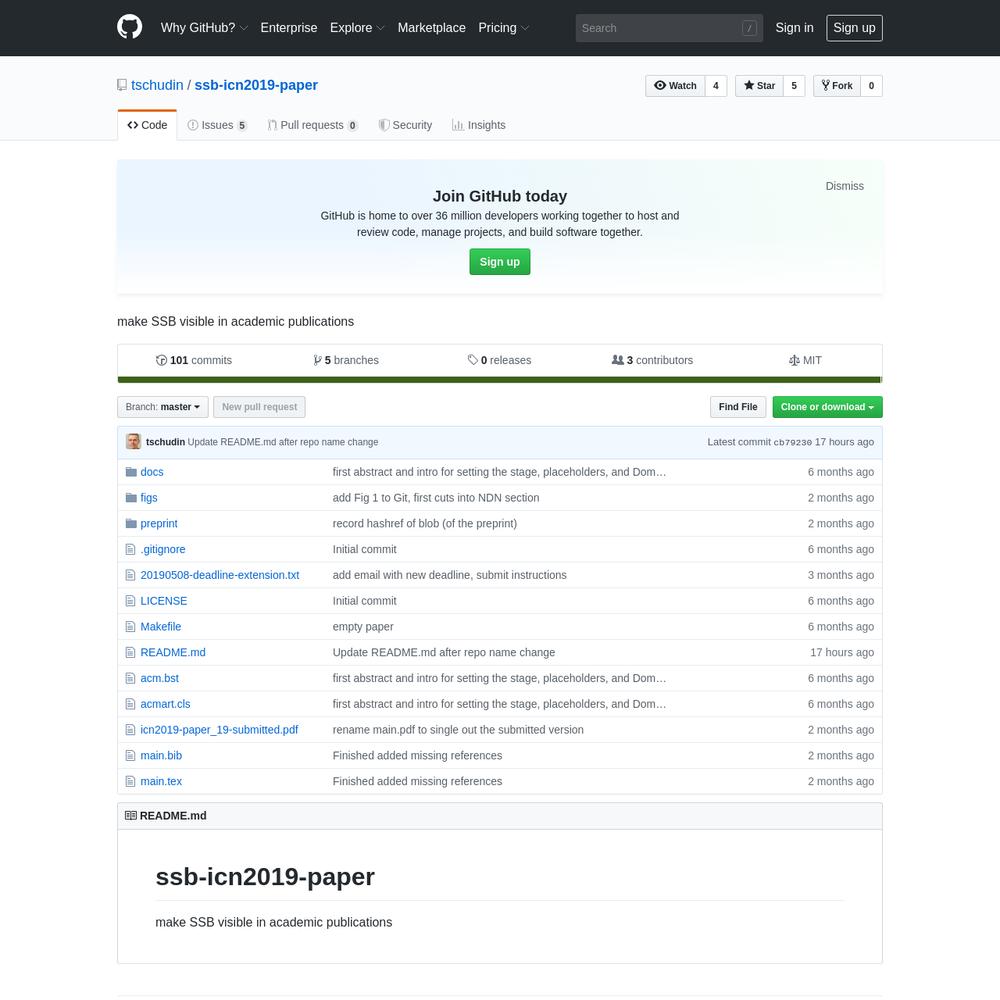The height and width of the screenshot is (1000, 1000).
Task: Click the language bar below stats
Action: (x=499, y=380)
